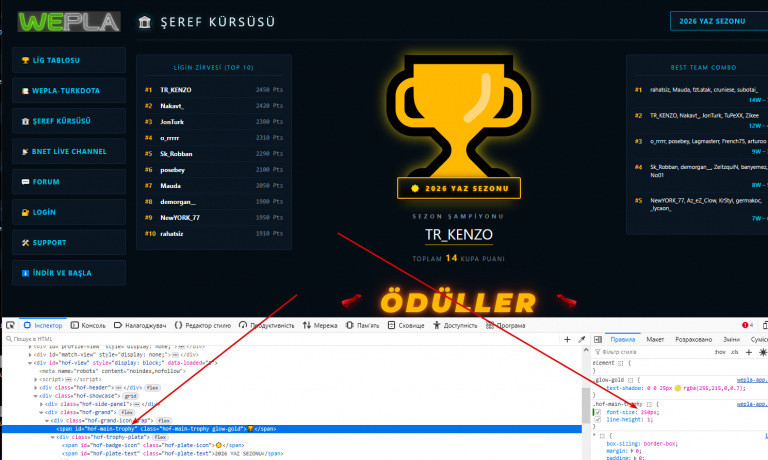The height and width of the screenshot is (460, 768).
Task: Uncheck the font-size declaration checkbox
Action: (598, 412)
